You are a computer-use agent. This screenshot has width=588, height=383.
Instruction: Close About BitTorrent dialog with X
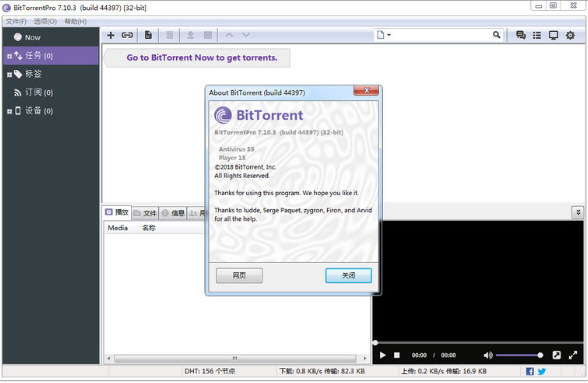coord(366,91)
